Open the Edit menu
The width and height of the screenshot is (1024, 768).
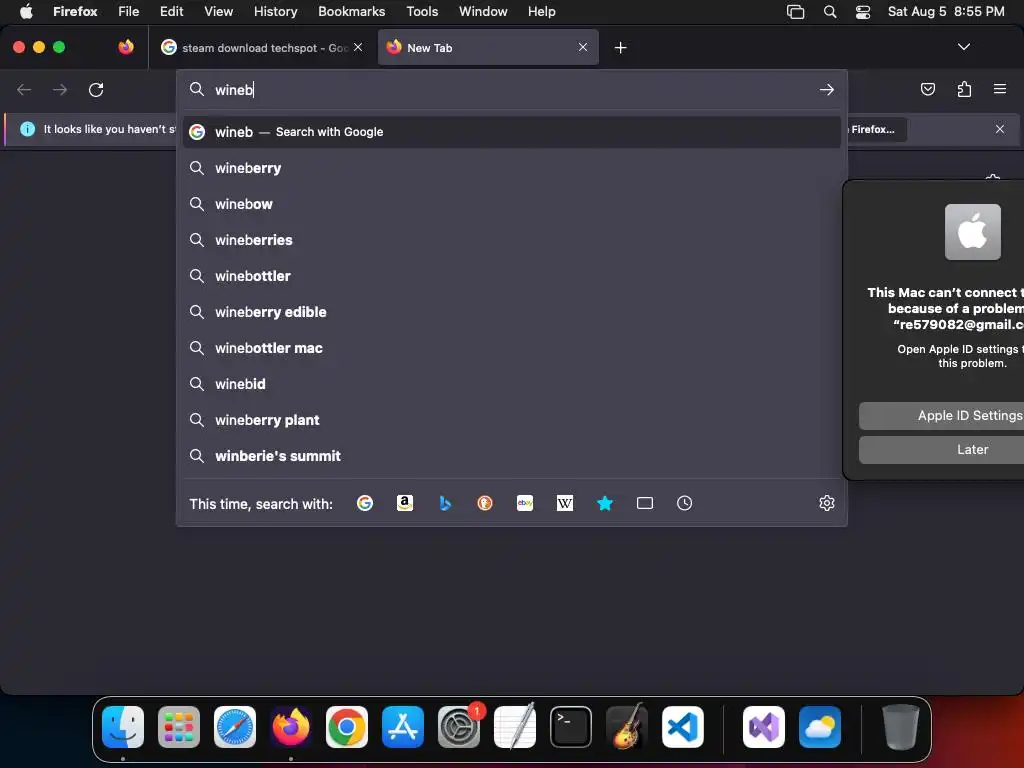[171, 11]
